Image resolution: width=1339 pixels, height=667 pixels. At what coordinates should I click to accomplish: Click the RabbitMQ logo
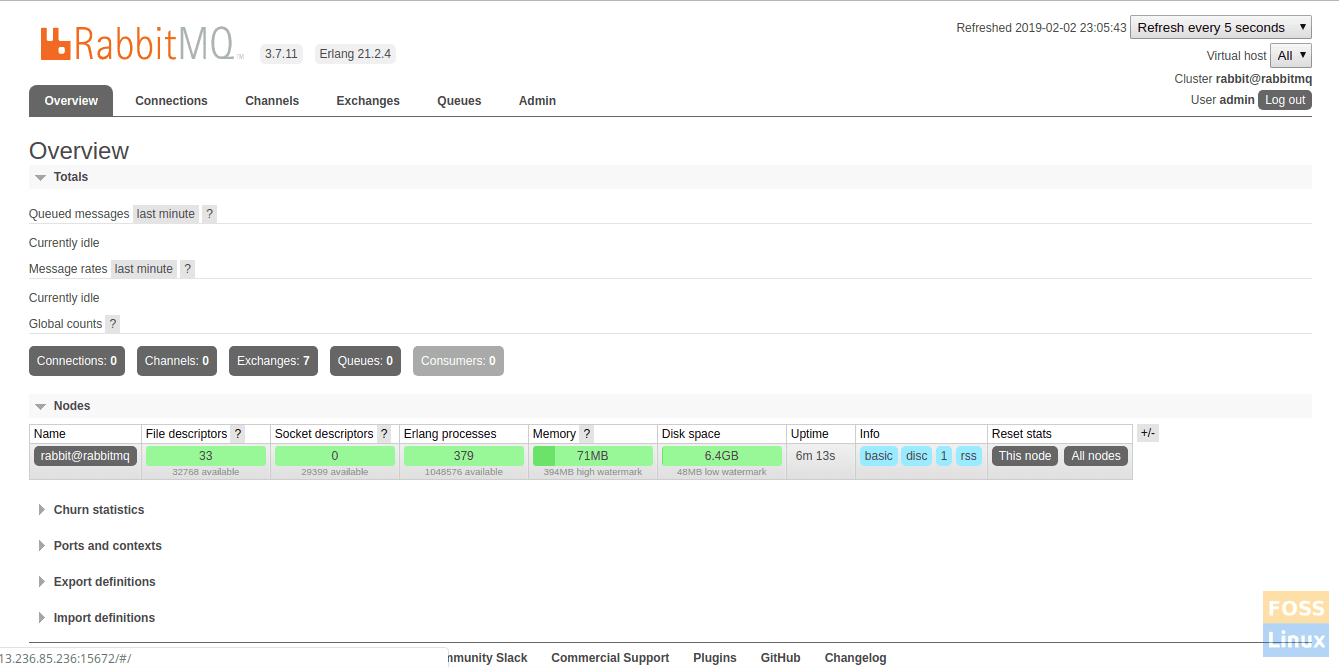[x=141, y=43]
